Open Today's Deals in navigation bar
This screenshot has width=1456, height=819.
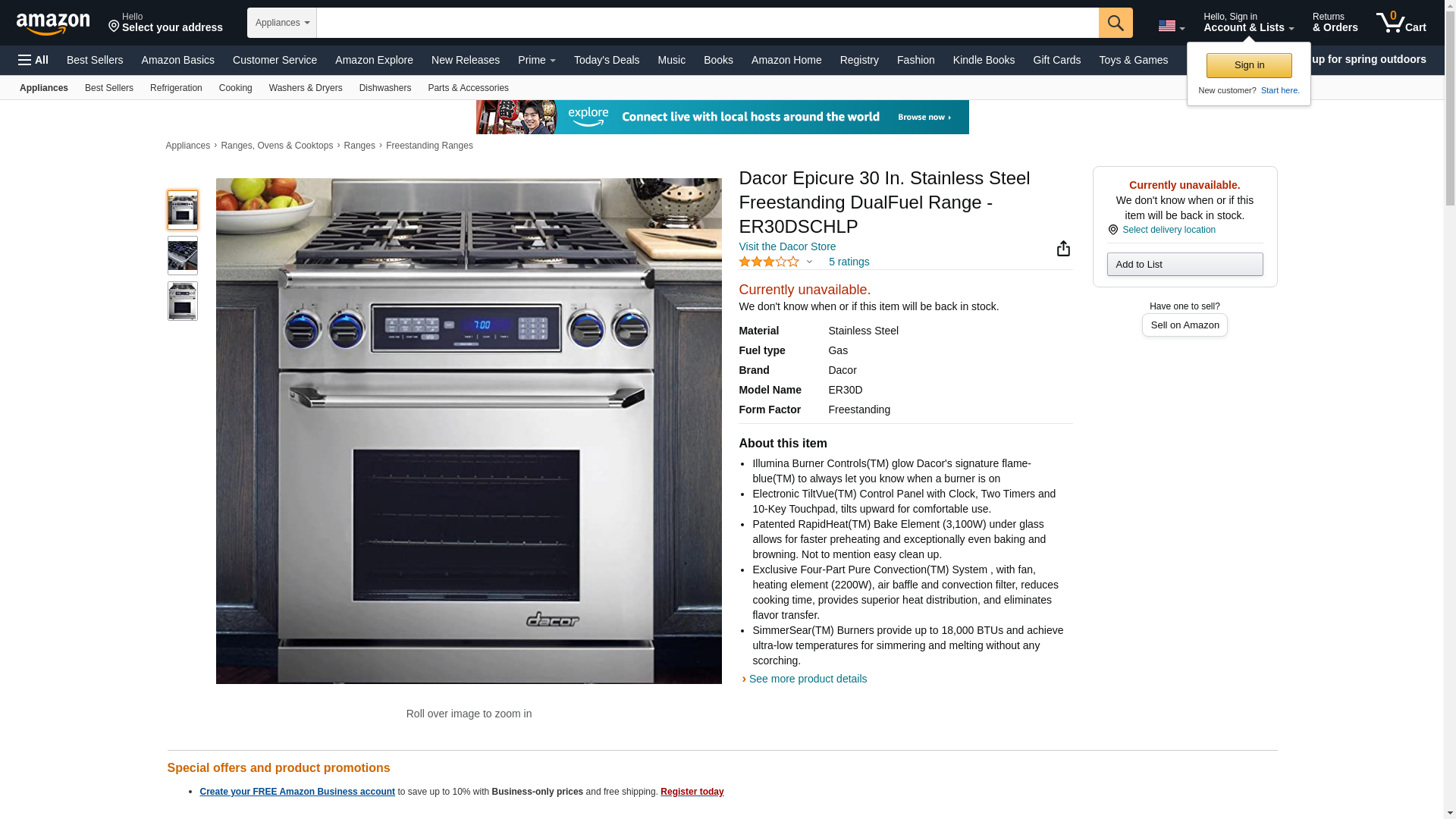pos(607,60)
